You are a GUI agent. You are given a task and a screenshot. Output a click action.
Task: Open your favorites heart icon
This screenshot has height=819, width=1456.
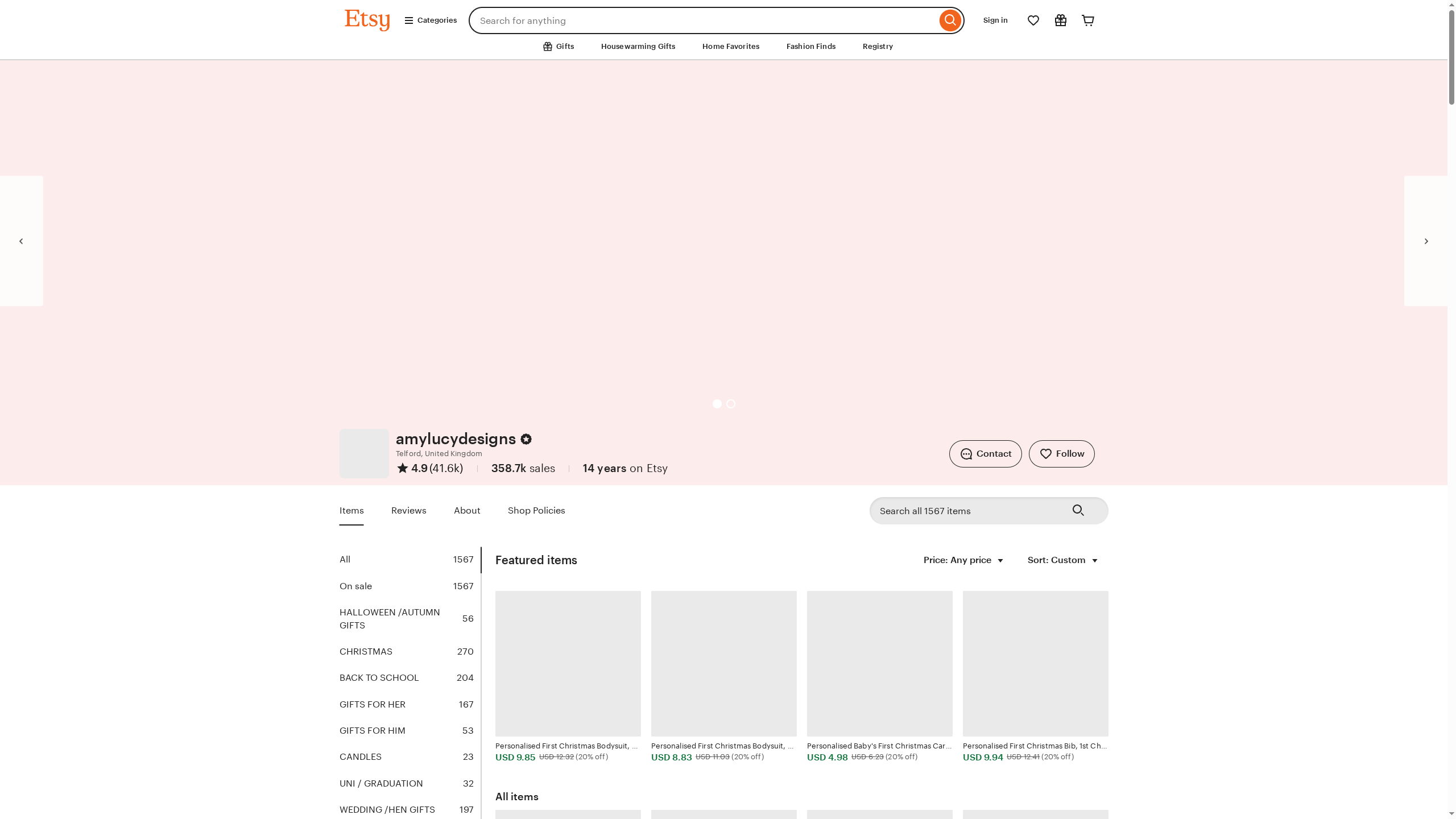tap(1033, 20)
